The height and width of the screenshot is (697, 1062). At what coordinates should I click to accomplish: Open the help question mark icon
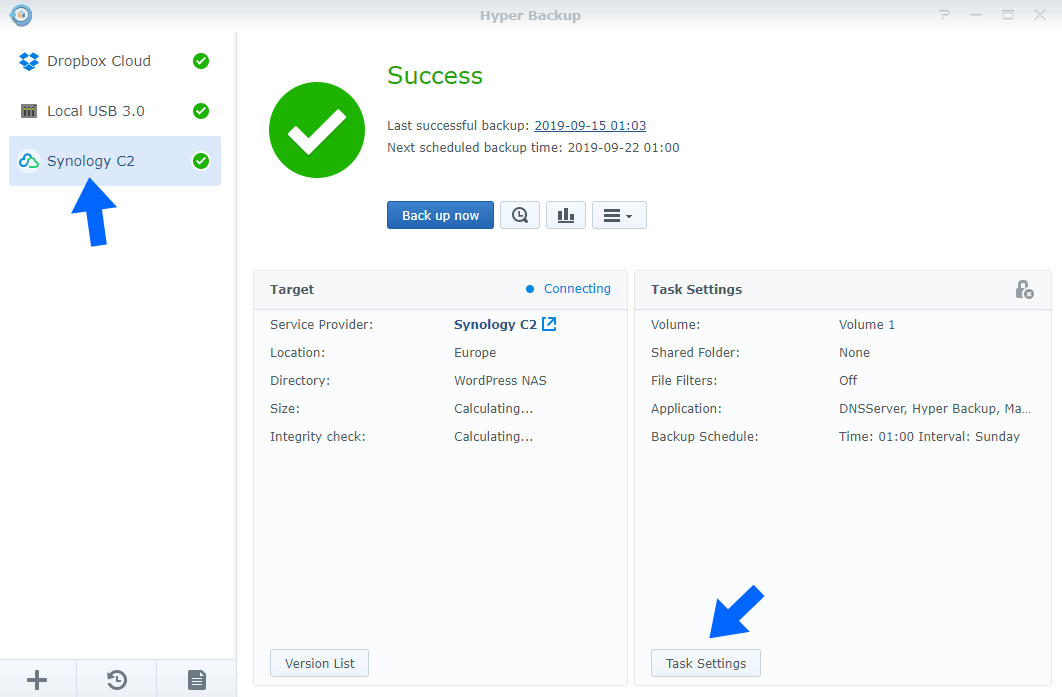[x=944, y=15]
